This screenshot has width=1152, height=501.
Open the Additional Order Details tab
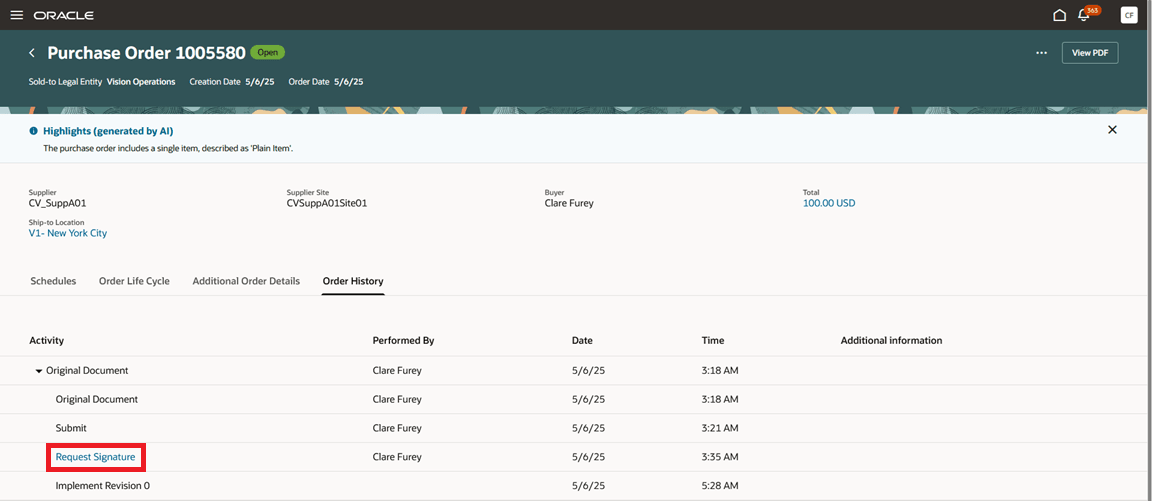(246, 281)
